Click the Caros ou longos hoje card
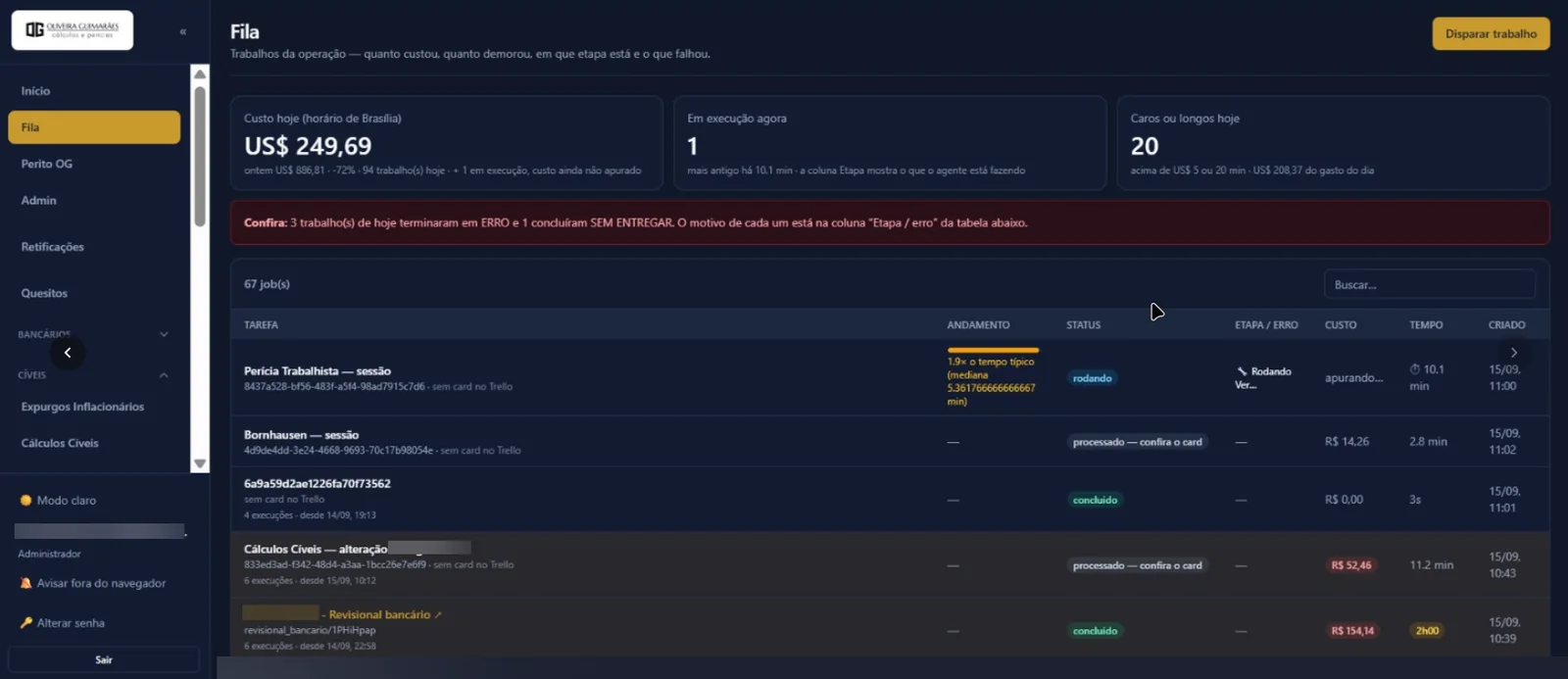 point(1333,143)
